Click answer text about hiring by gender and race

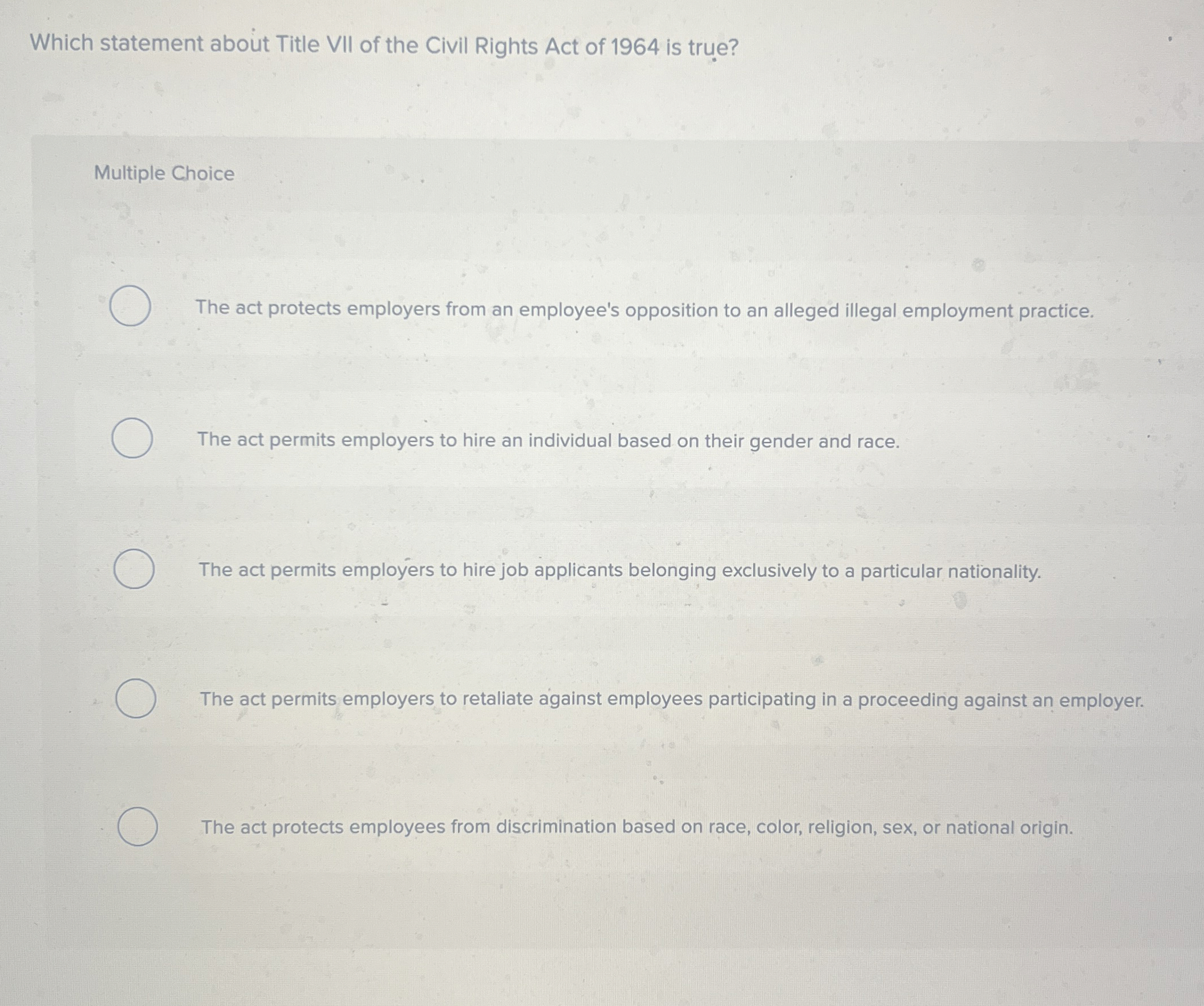point(549,441)
